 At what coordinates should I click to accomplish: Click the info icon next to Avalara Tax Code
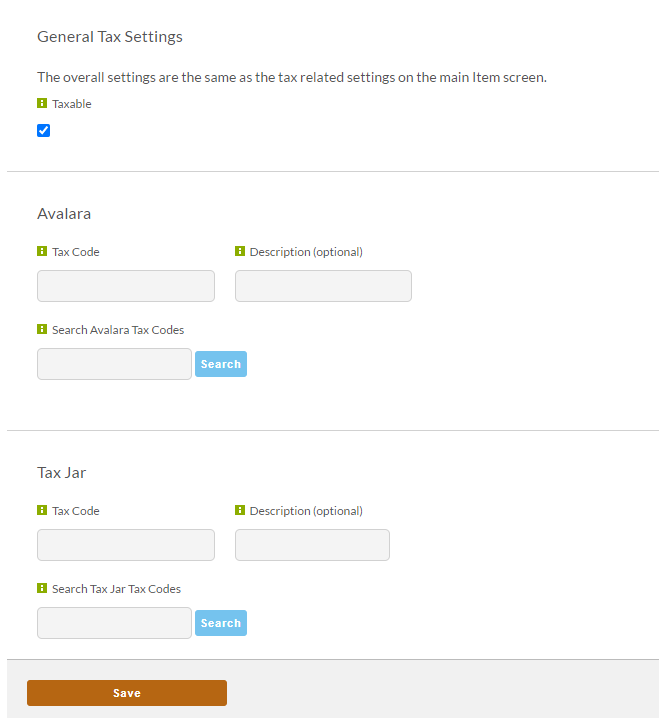click(x=42, y=251)
